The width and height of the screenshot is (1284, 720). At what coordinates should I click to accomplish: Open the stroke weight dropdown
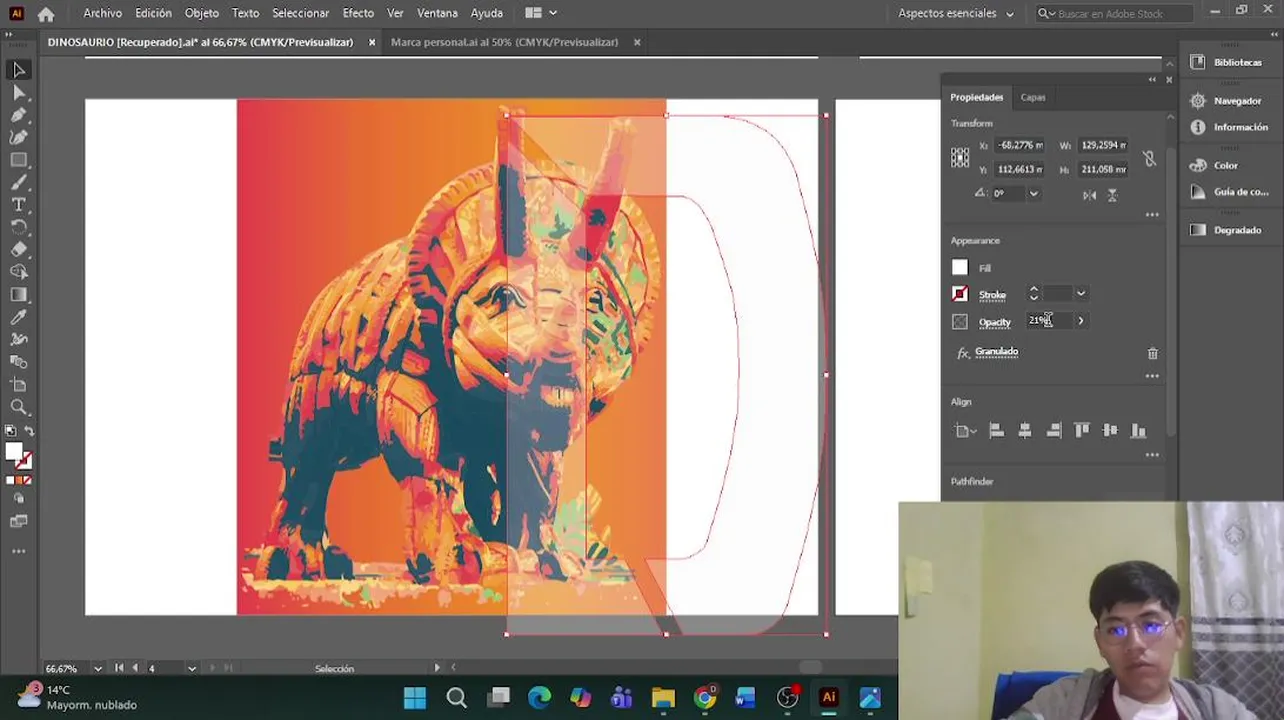tap(1081, 294)
